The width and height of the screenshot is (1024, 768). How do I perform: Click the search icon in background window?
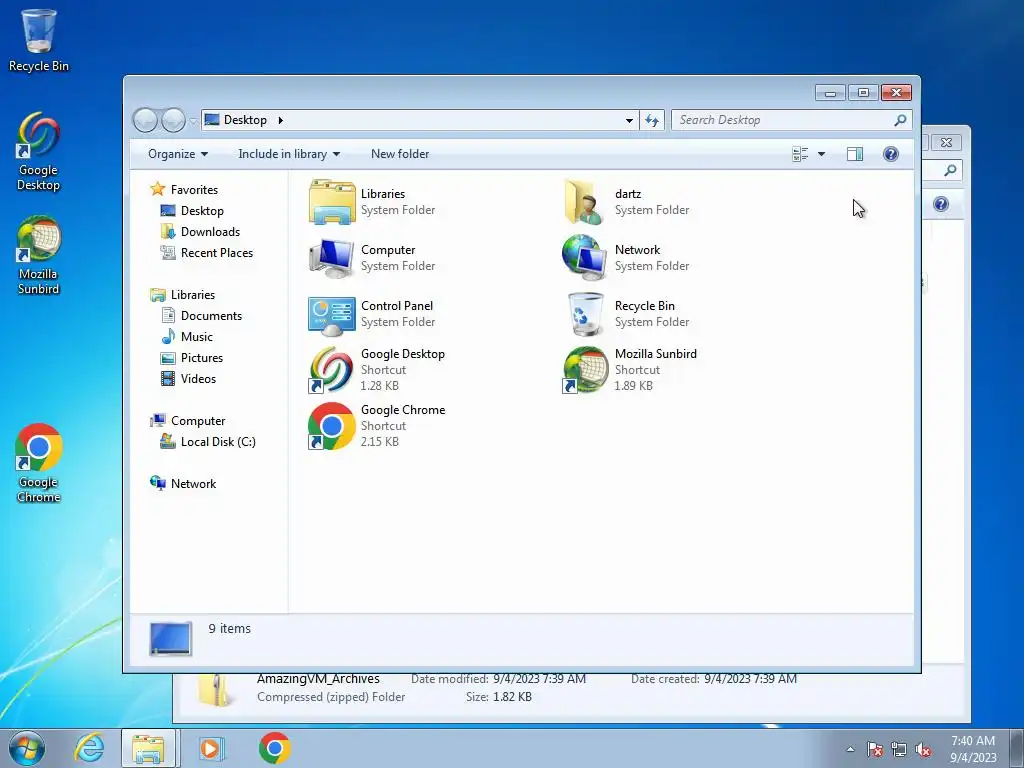pos(950,170)
